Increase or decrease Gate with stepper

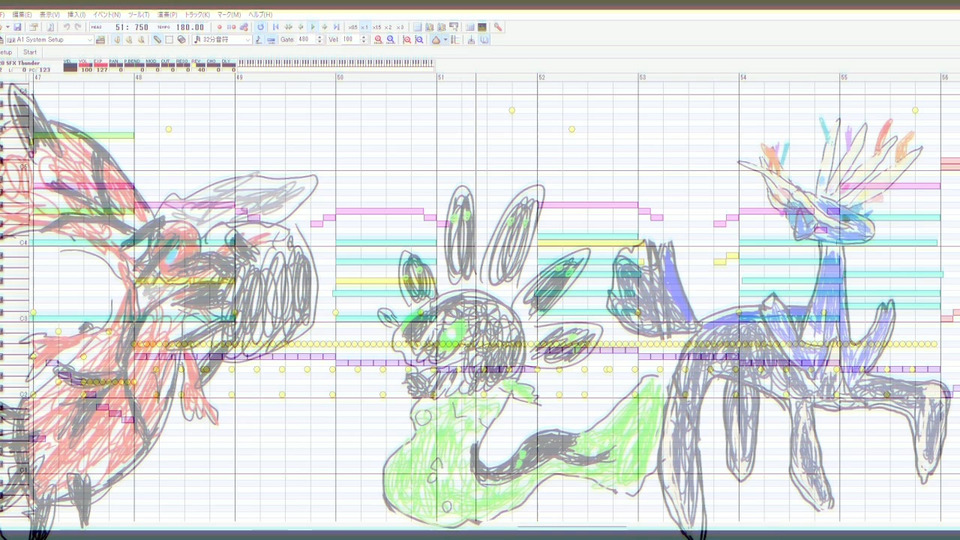pyautogui.click(x=320, y=39)
